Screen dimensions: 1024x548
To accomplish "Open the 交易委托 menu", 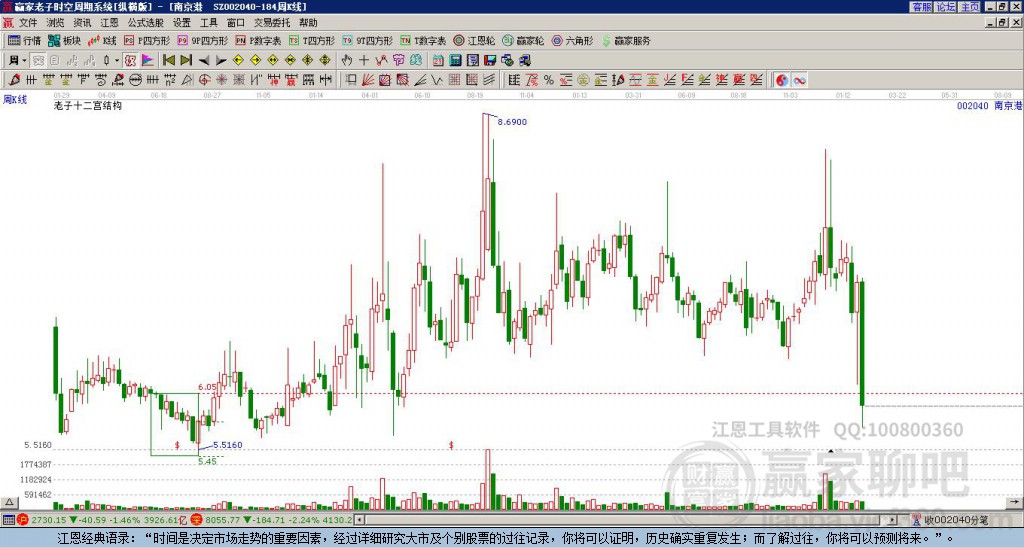I will [x=272, y=23].
